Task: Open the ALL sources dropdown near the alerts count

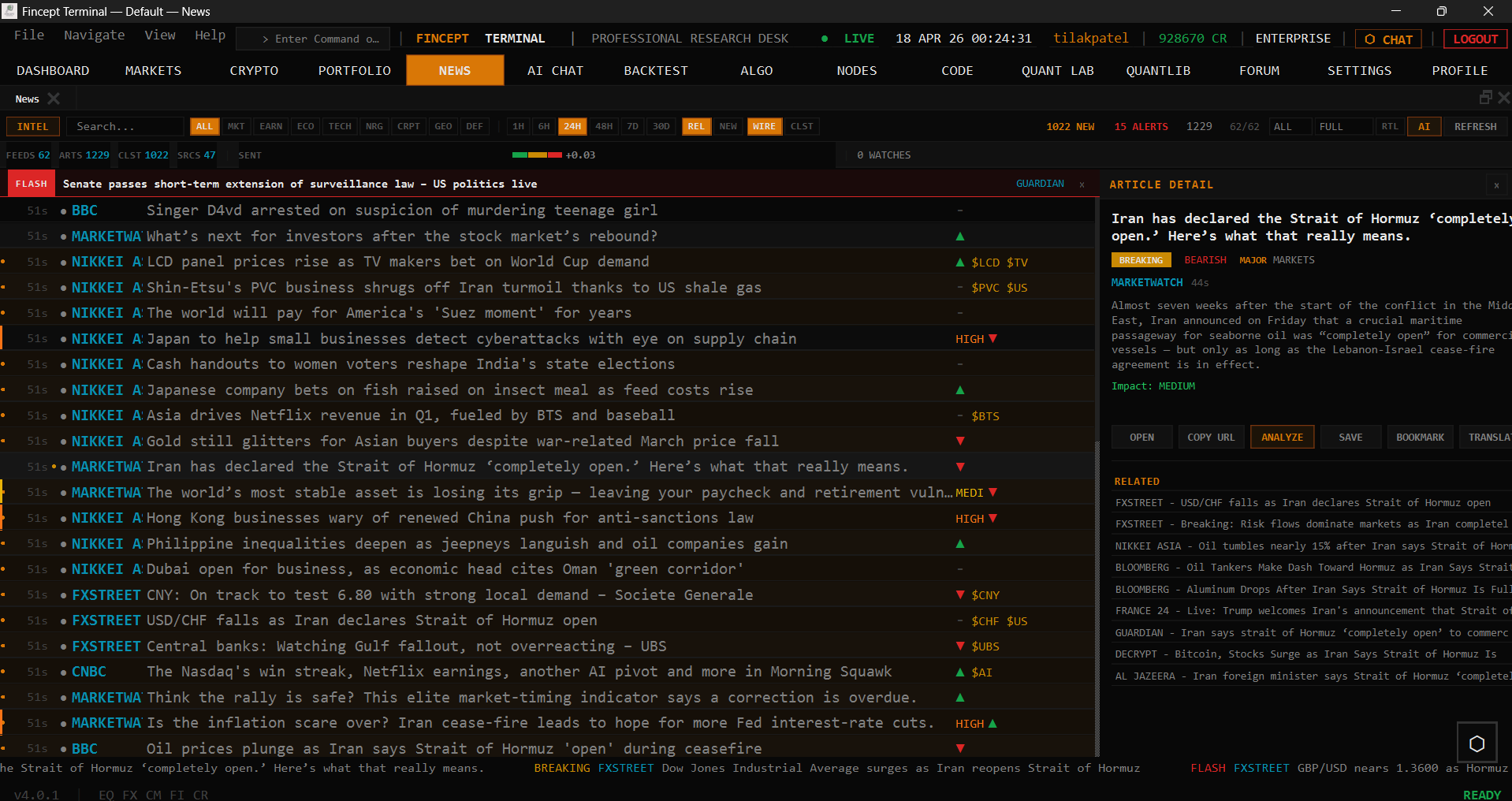Action: click(1290, 126)
